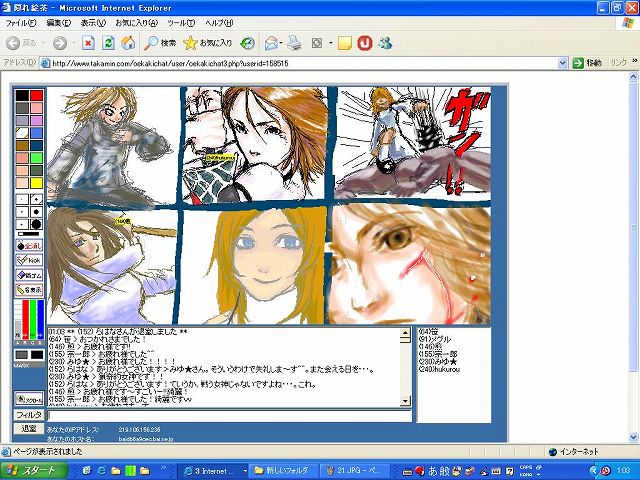The width and height of the screenshot is (640, 480).
Task: Click the page icon in address bar
Action: click(x=46, y=63)
